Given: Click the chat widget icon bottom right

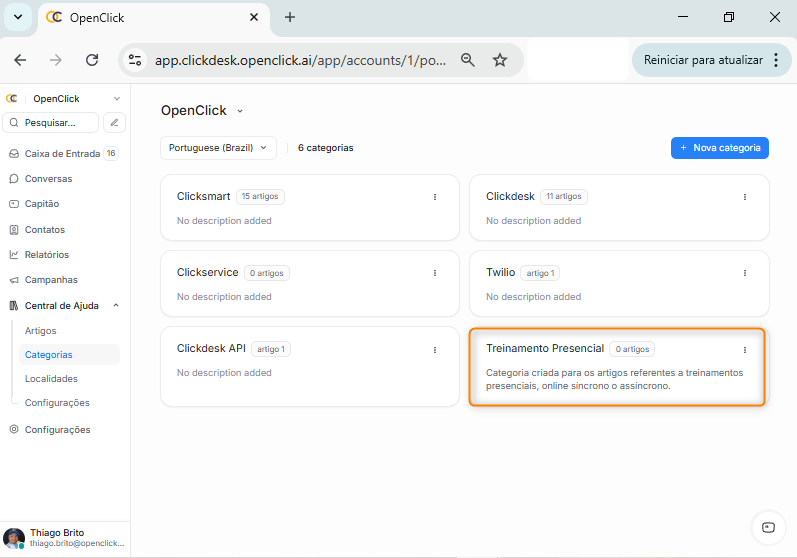Looking at the screenshot, I should [768, 527].
